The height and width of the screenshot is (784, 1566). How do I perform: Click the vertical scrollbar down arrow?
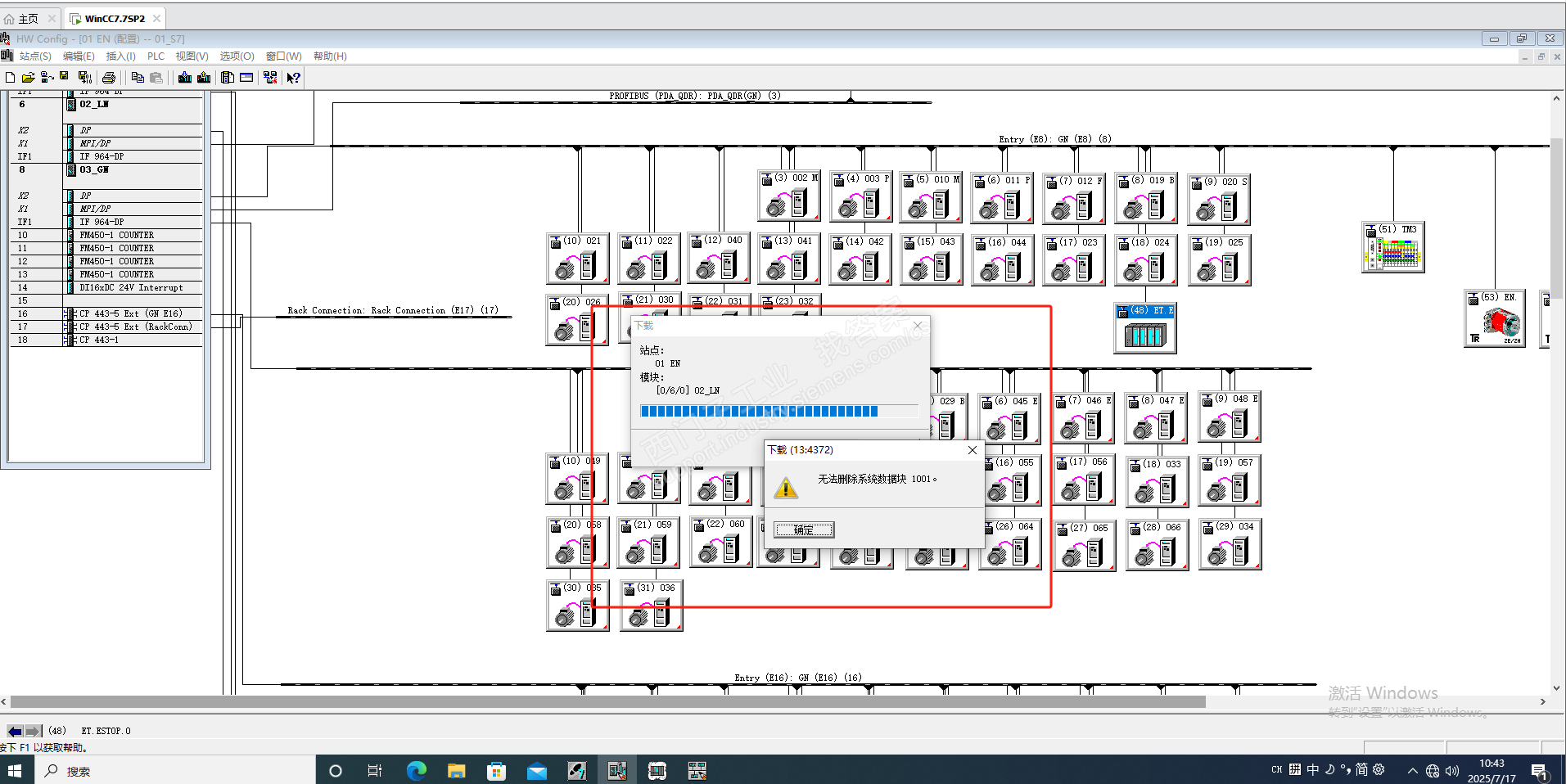pos(1556,688)
